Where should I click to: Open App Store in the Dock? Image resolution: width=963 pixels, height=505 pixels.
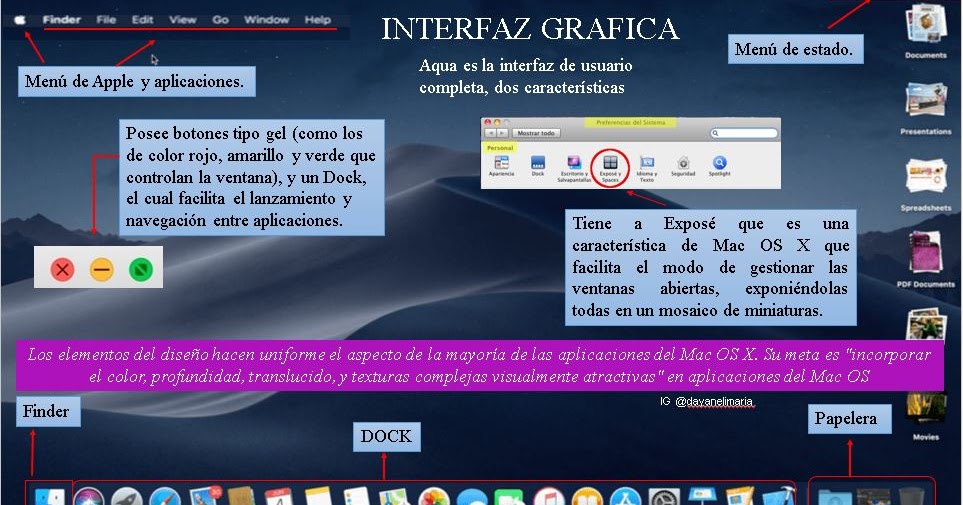[625, 495]
